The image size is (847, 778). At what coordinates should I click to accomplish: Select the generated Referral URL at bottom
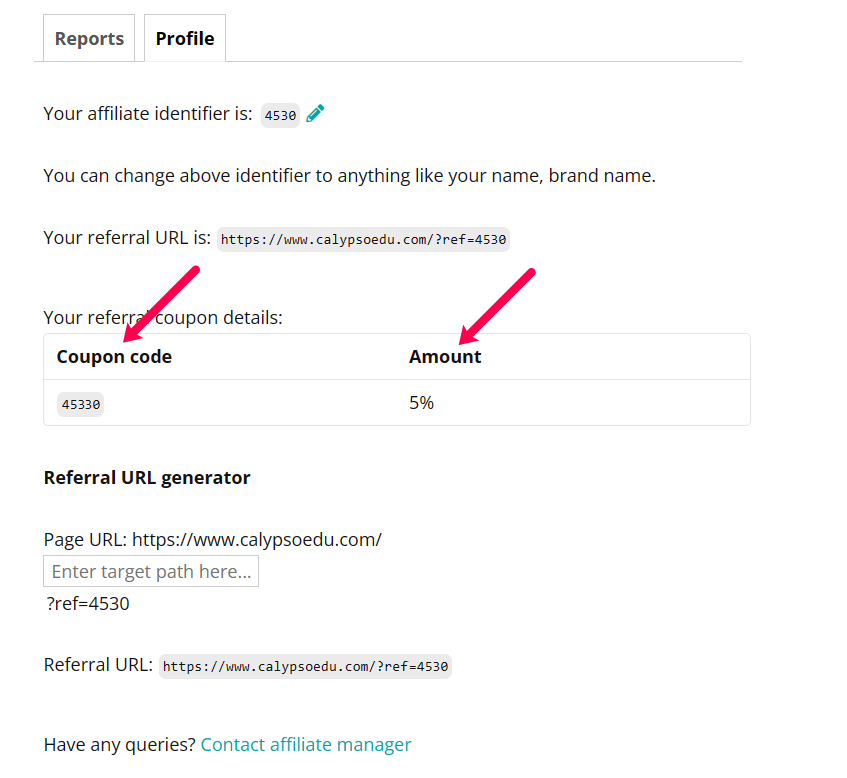click(x=305, y=666)
